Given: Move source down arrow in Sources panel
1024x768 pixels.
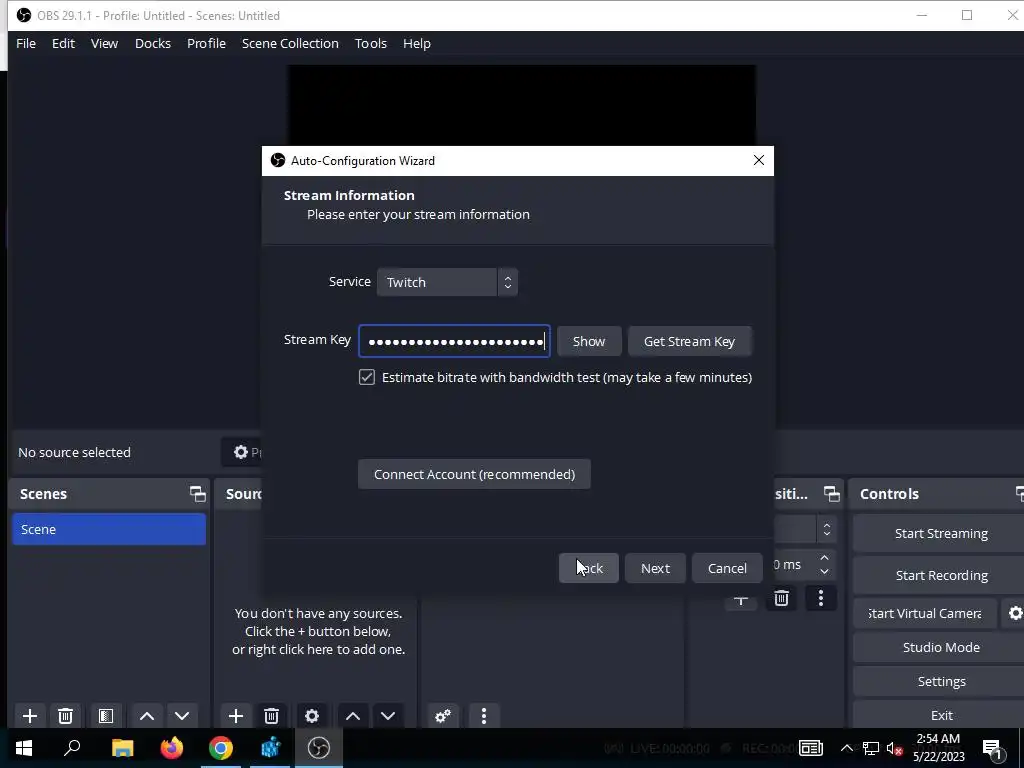Looking at the screenshot, I should [388, 716].
